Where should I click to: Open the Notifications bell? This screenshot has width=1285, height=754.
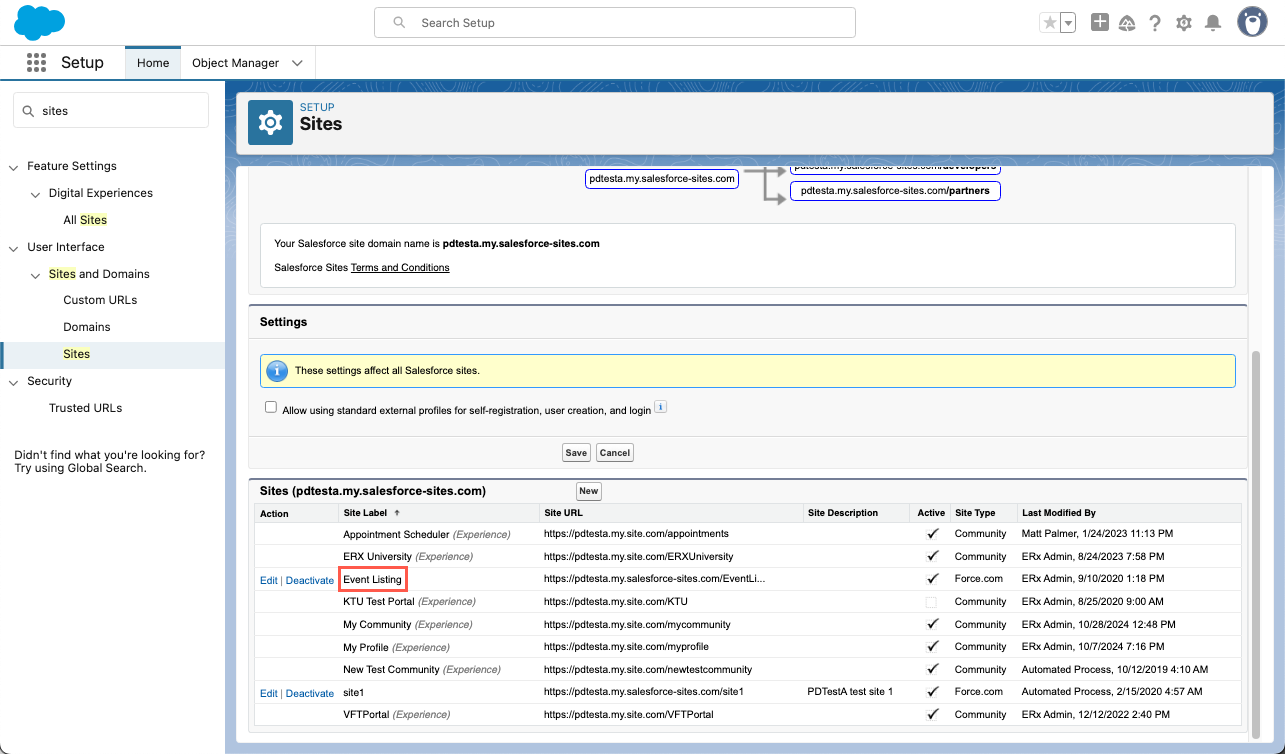(x=1213, y=23)
